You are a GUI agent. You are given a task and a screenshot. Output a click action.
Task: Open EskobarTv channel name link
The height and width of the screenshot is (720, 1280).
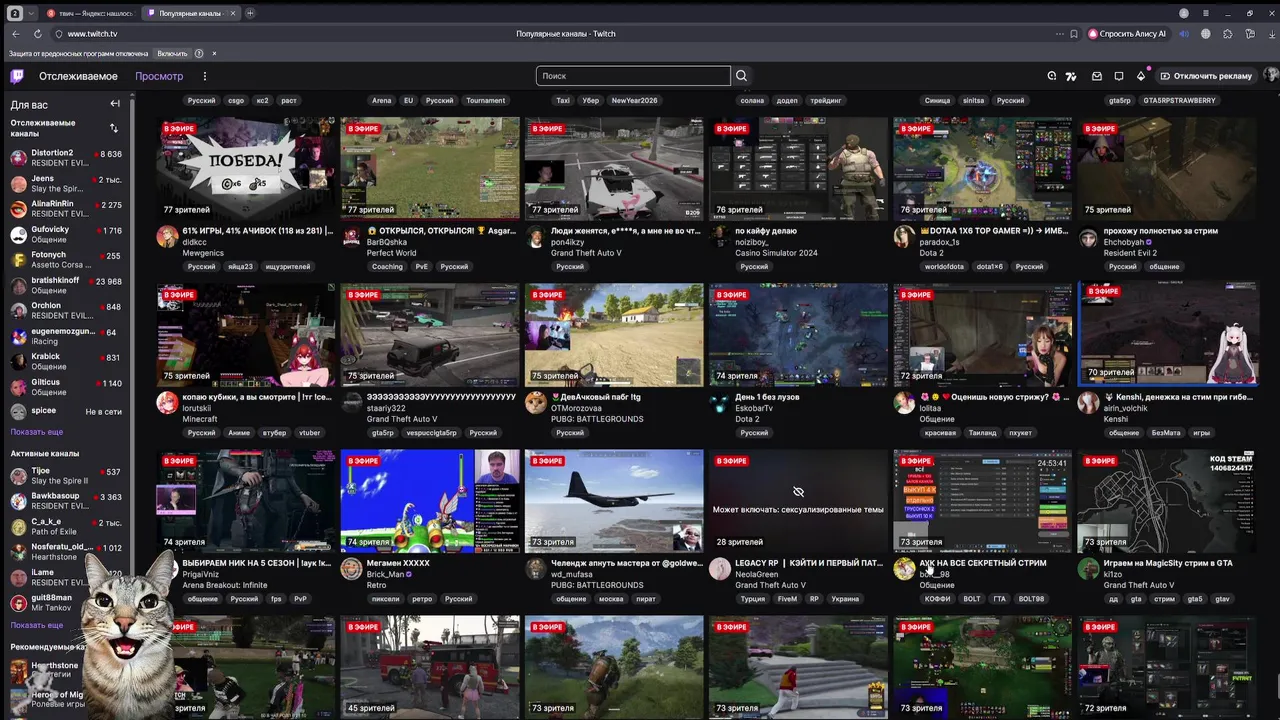click(x=754, y=408)
